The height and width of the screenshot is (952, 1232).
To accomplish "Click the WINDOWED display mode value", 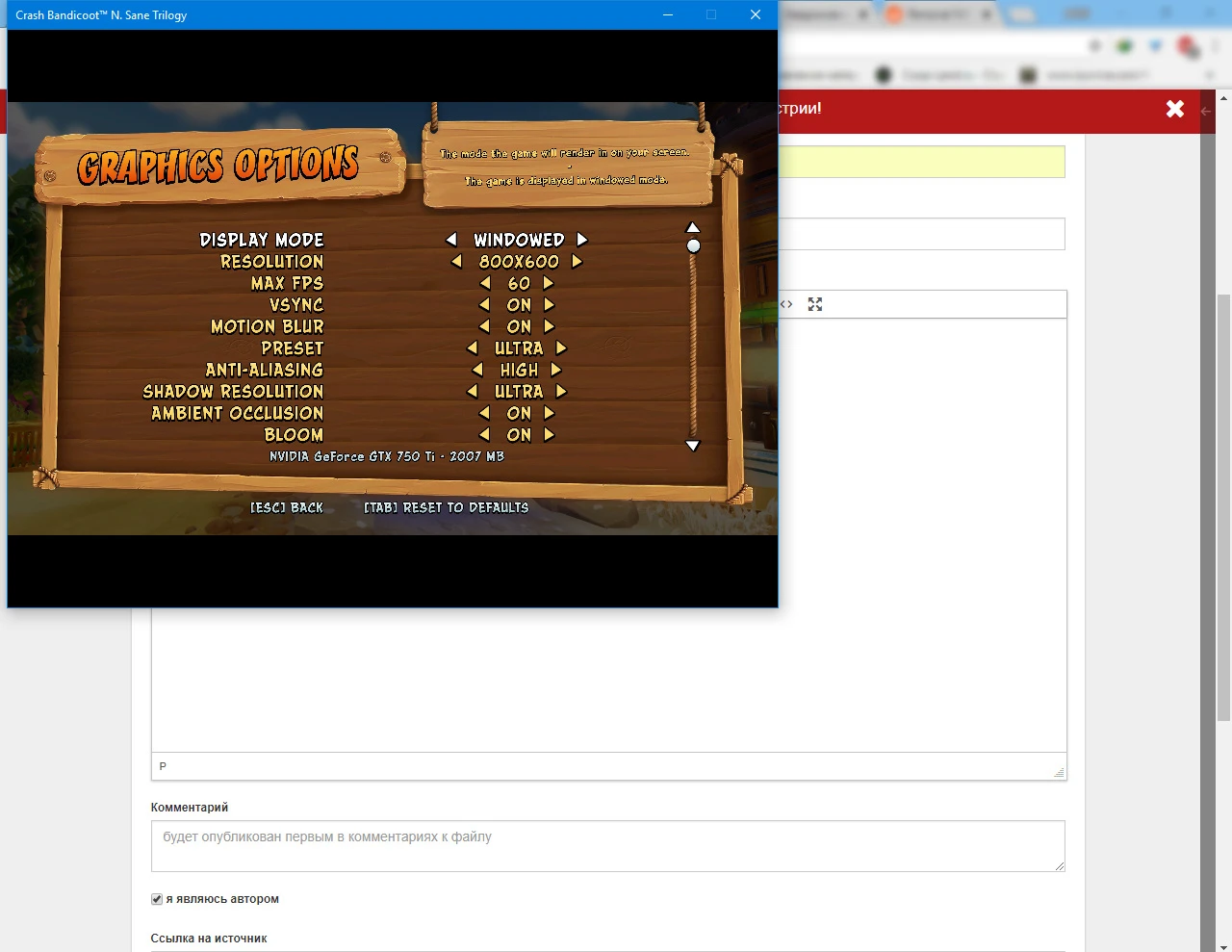I will (519, 240).
